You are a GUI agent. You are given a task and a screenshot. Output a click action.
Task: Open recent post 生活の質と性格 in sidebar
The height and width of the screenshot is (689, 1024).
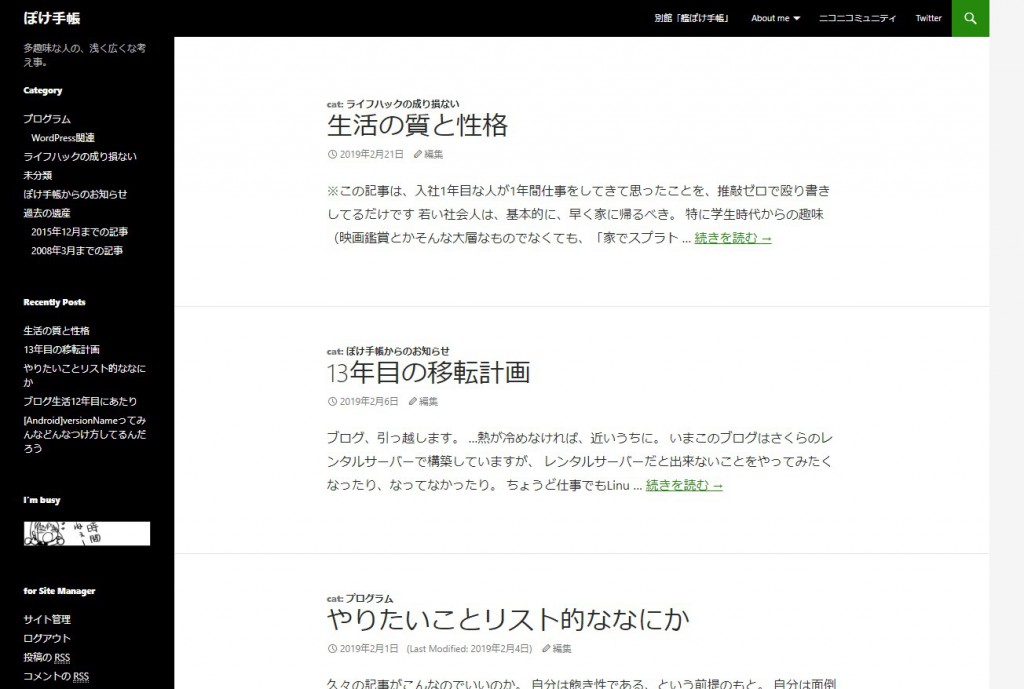pos(57,331)
